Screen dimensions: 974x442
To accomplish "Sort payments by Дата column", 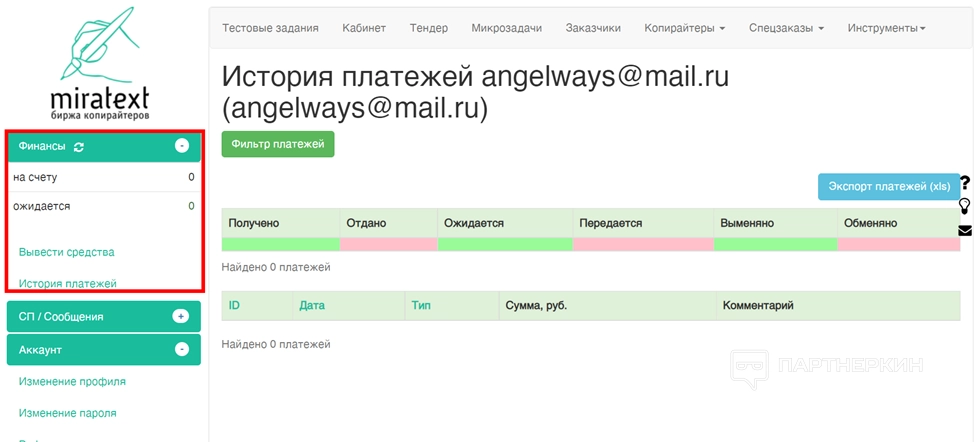I will (312, 305).
